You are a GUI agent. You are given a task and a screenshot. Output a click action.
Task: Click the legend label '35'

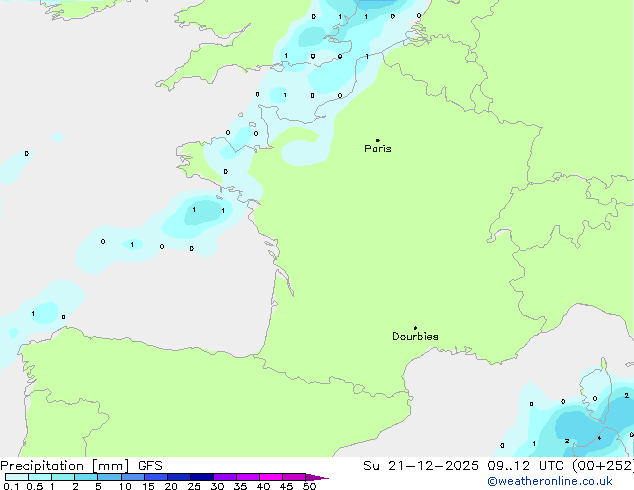pyautogui.click(x=240, y=486)
